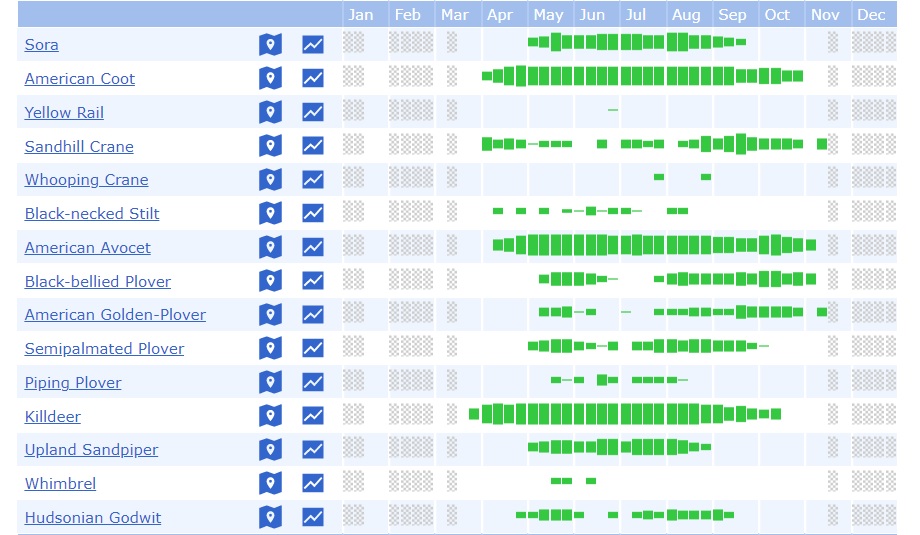View the line graph for Whooping Crane
The height and width of the screenshot is (535, 920).
click(x=313, y=180)
